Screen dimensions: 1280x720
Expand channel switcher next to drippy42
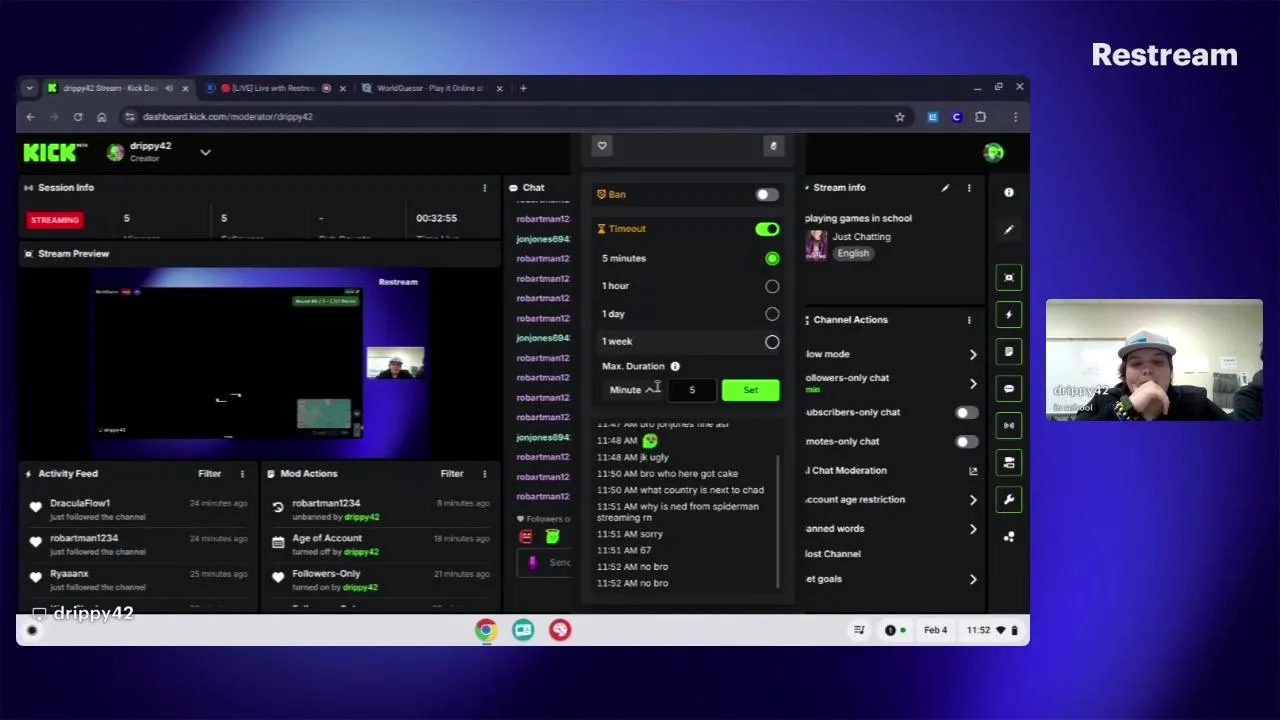(205, 153)
